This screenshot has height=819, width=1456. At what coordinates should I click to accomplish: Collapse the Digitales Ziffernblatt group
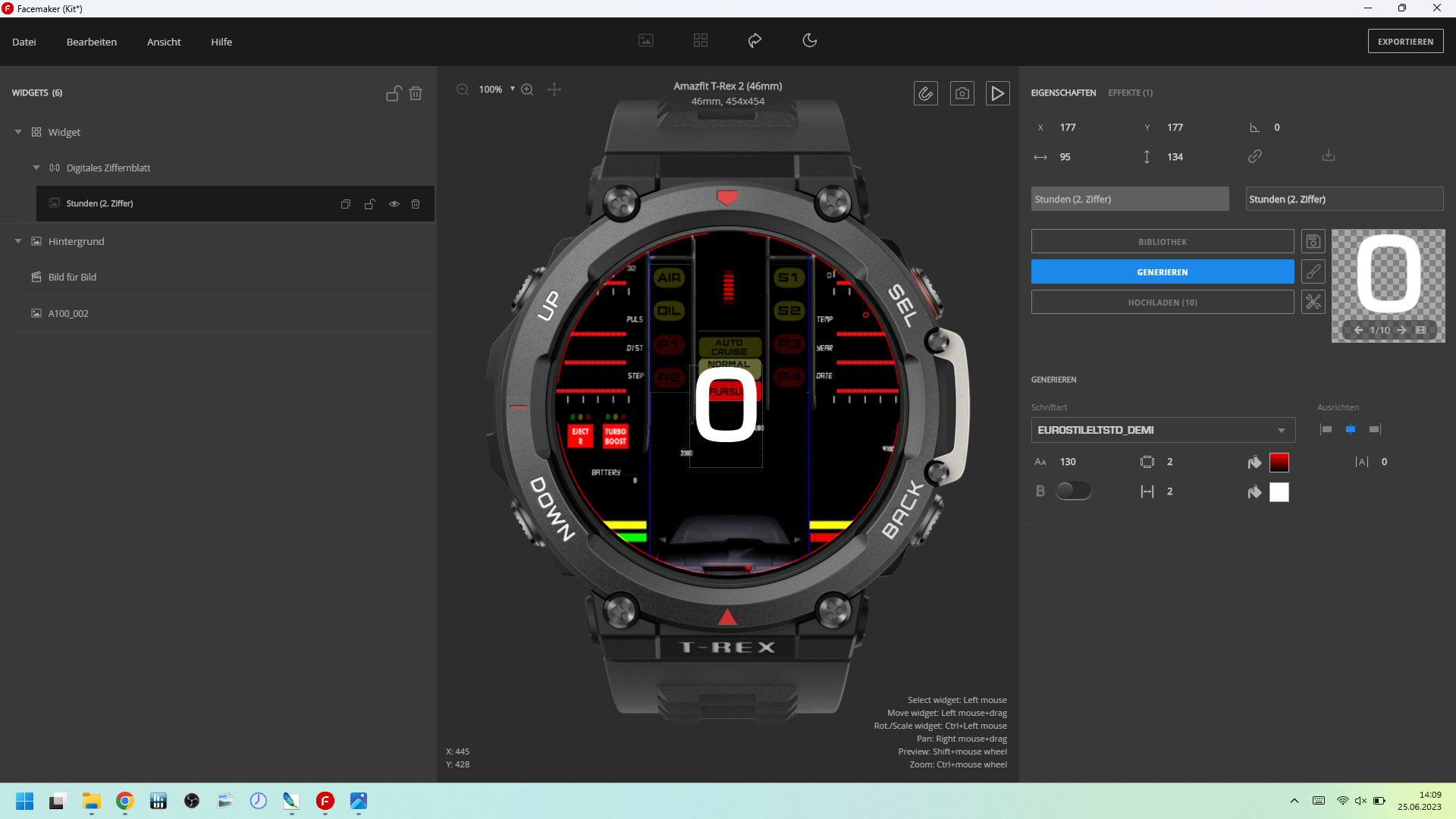pos(36,168)
